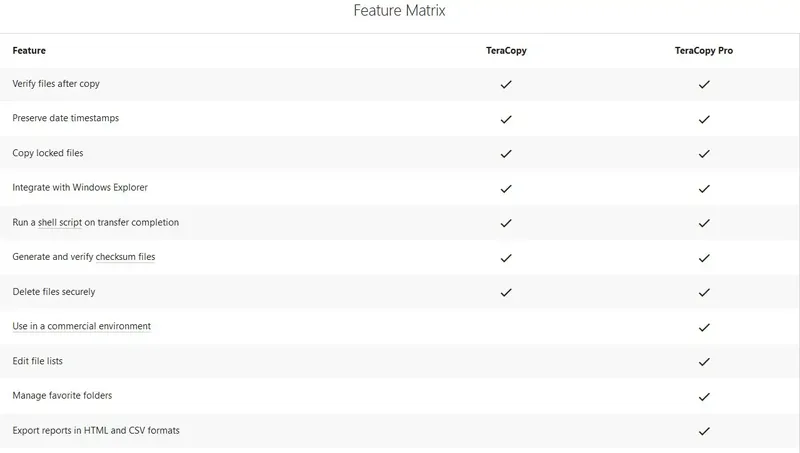Click the Feature column header
This screenshot has width=800, height=453.
(x=29, y=50)
